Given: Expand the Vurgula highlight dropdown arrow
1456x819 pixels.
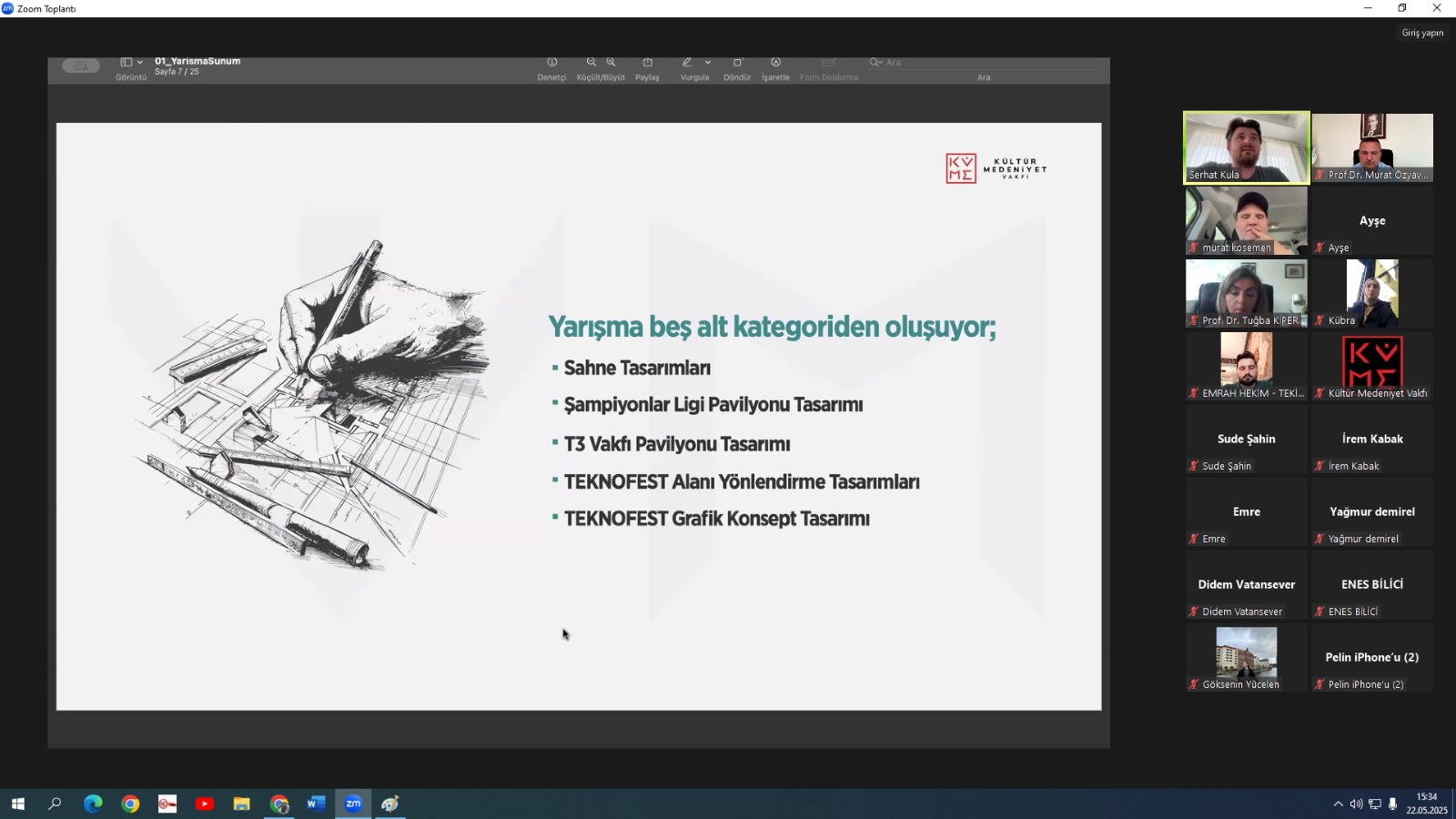Looking at the screenshot, I should (x=708, y=63).
